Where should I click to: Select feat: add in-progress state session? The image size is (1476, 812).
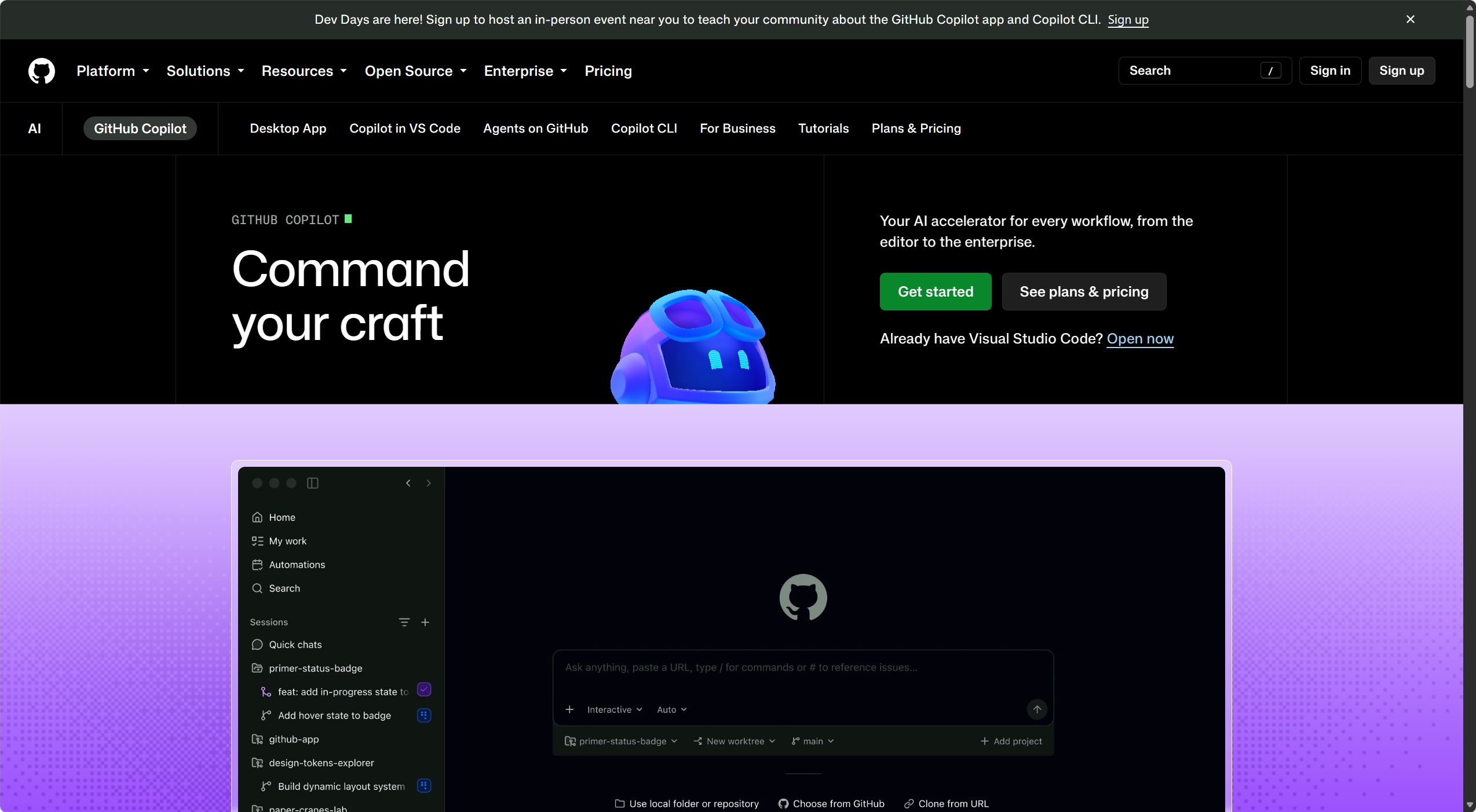335,692
